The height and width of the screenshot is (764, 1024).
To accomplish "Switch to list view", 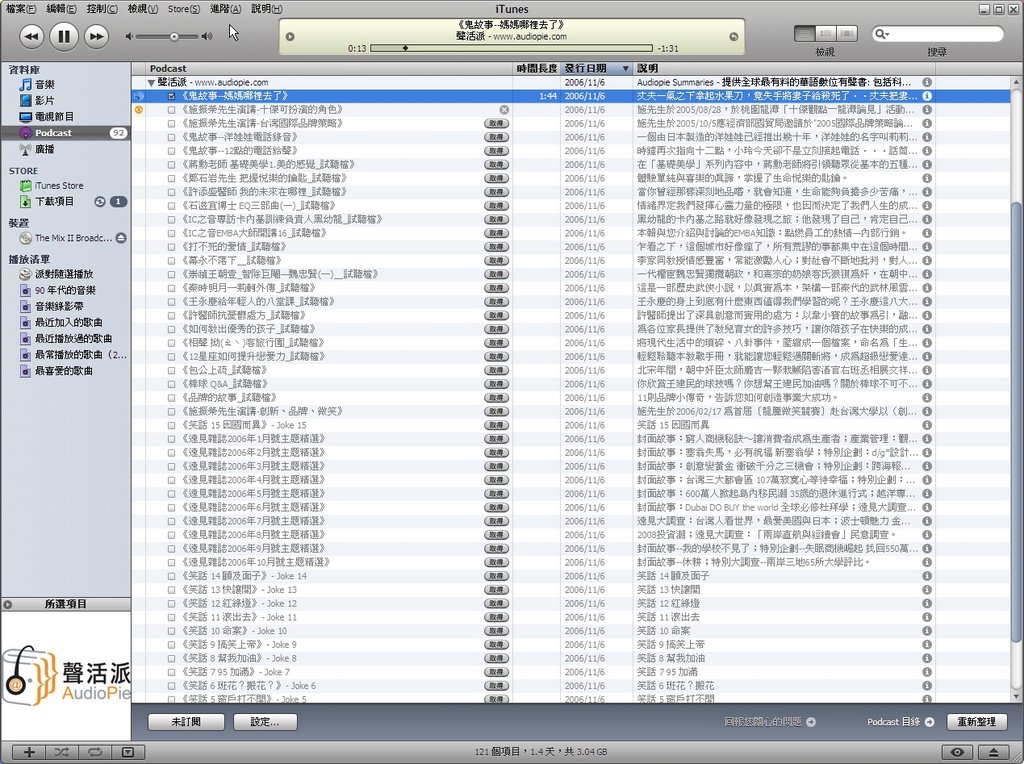I will point(805,33).
